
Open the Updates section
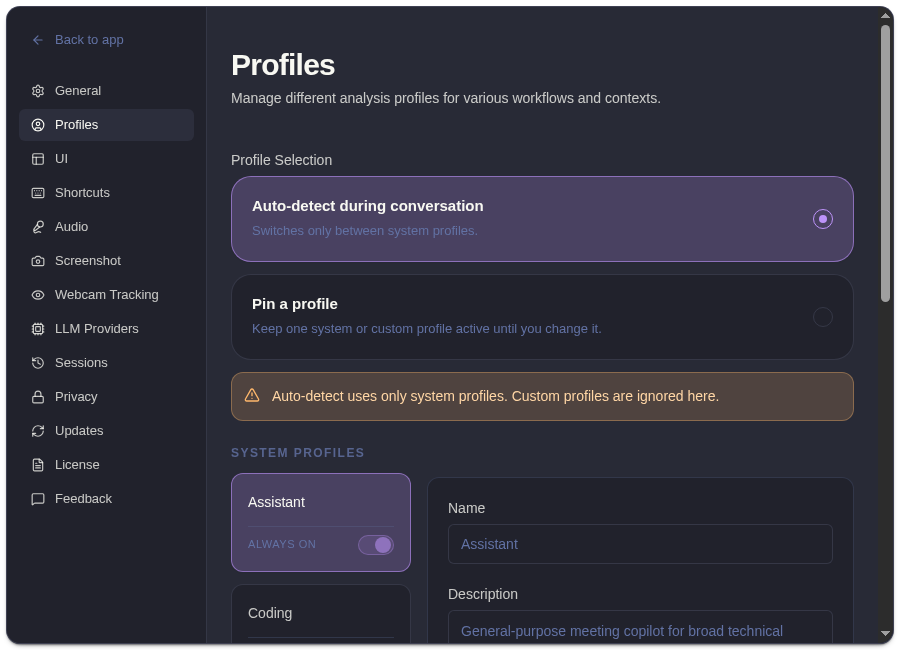click(106, 431)
